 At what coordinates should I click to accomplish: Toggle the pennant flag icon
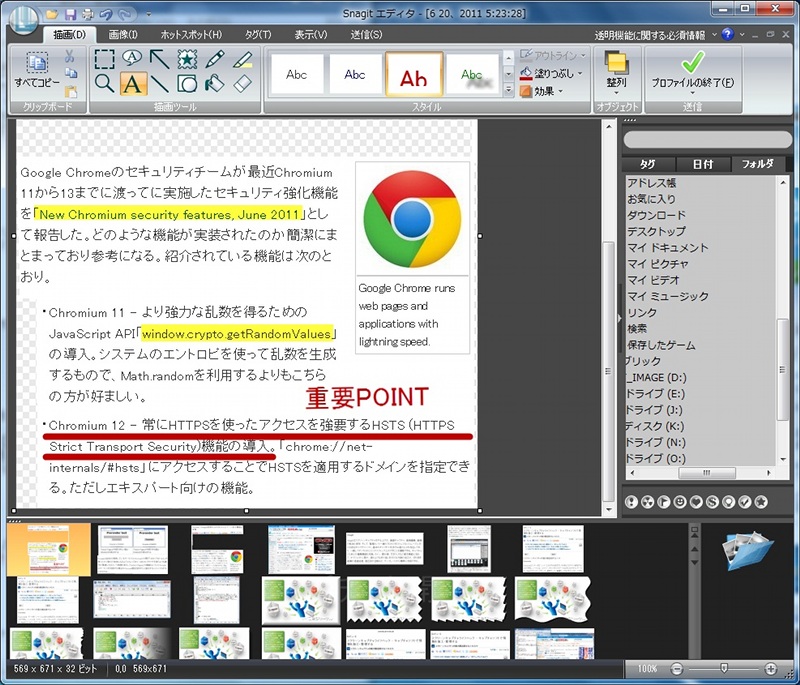tap(664, 502)
